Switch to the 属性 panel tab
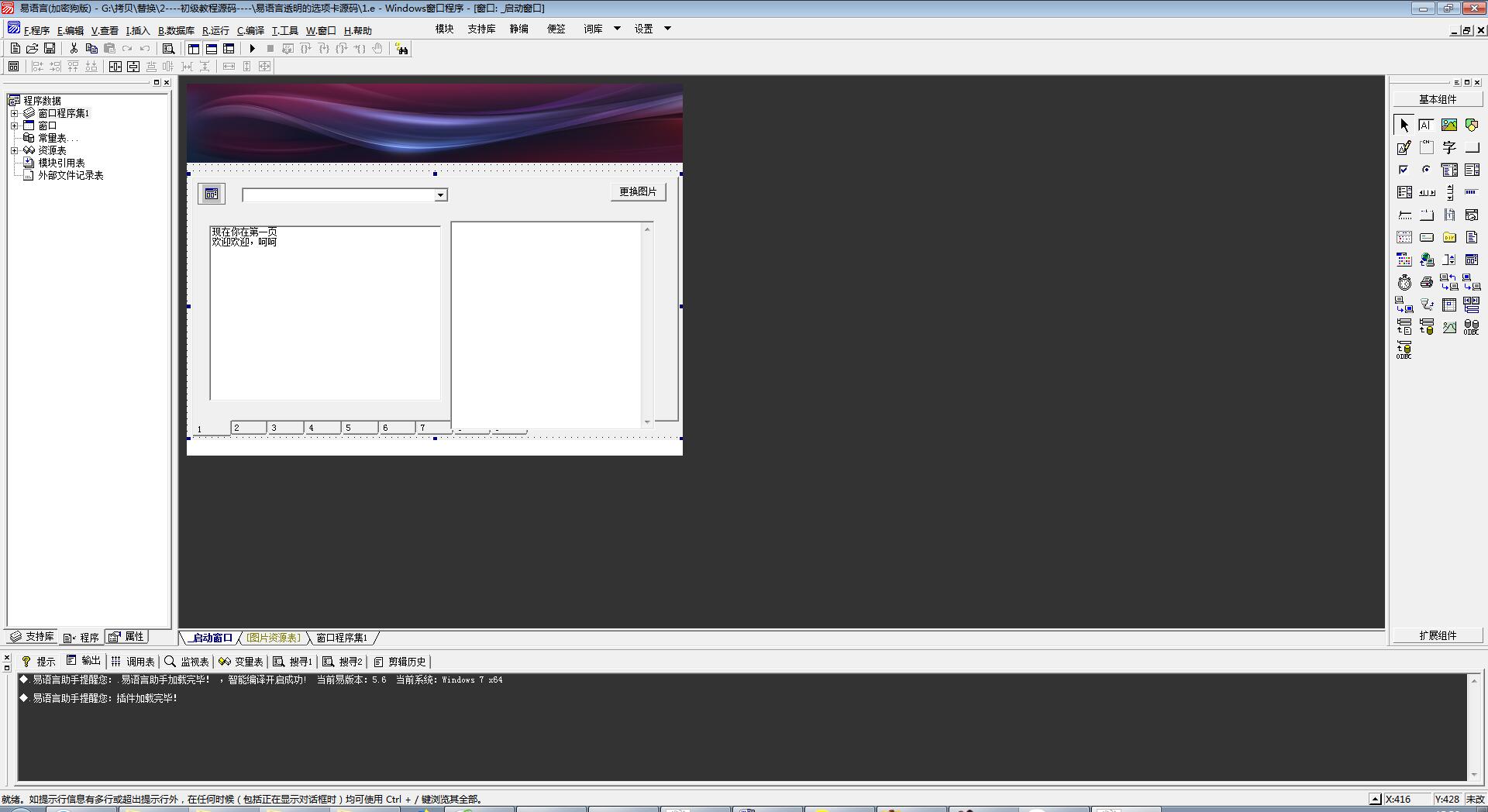The width and height of the screenshot is (1488, 812). pos(127,636)
